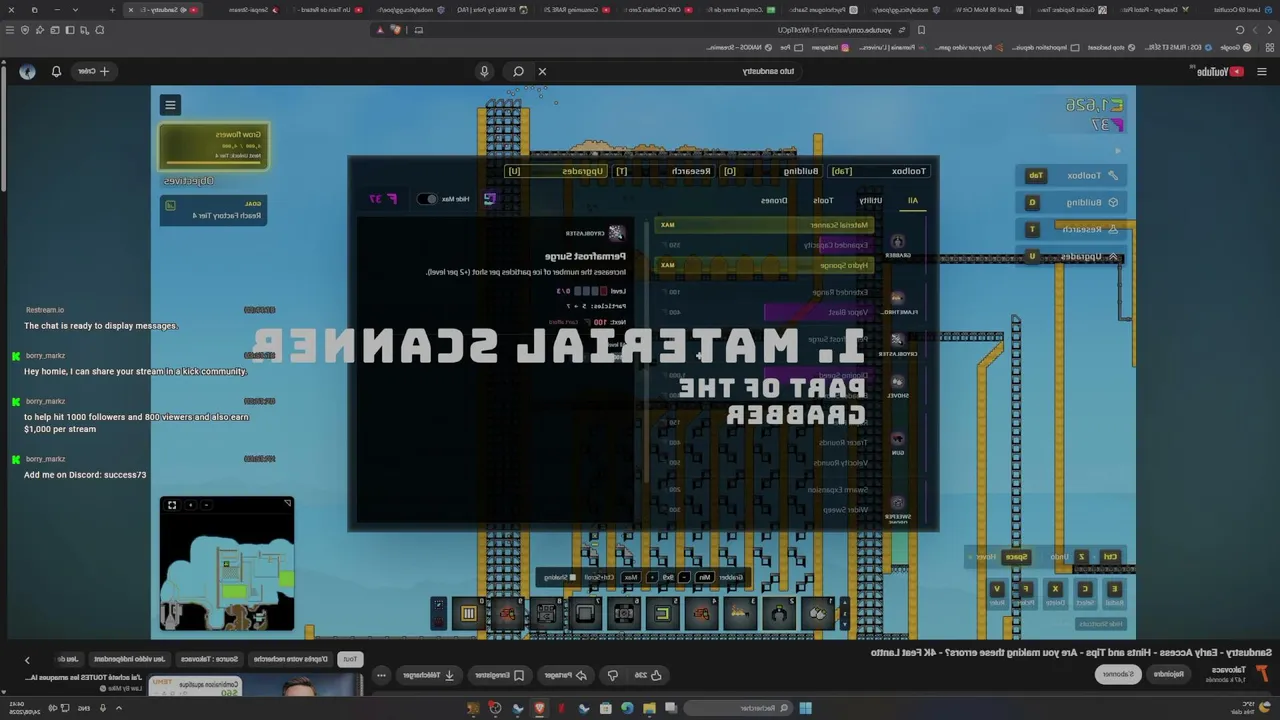Click the Hide Shortcuts button in game

tap(1101, 624)
